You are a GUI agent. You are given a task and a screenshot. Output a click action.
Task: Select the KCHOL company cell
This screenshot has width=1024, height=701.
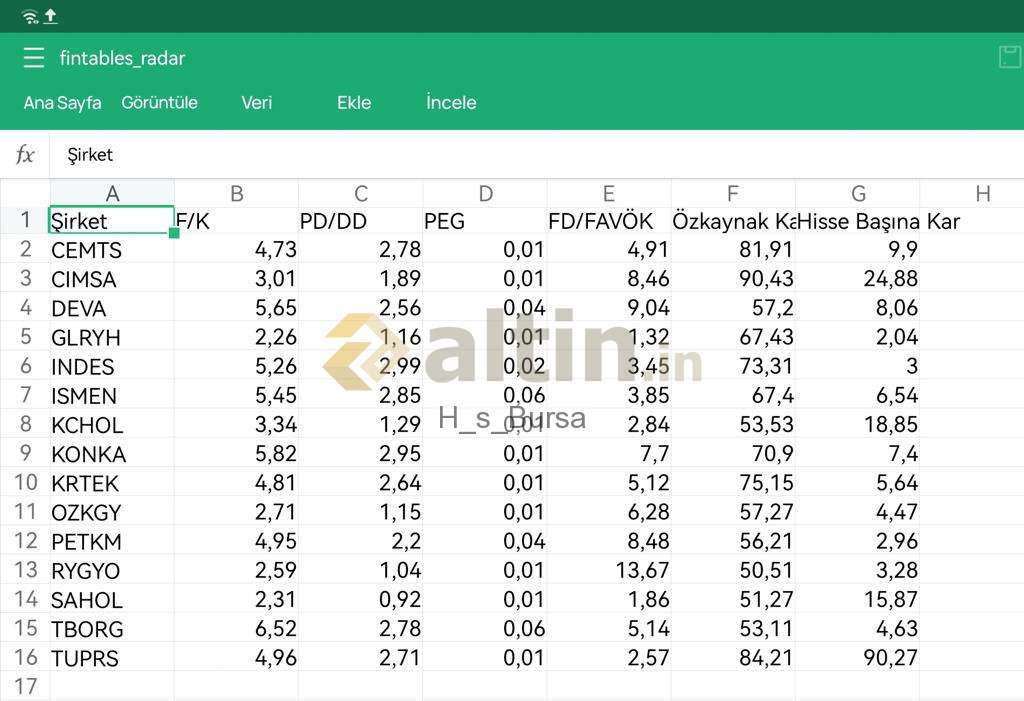112,425
